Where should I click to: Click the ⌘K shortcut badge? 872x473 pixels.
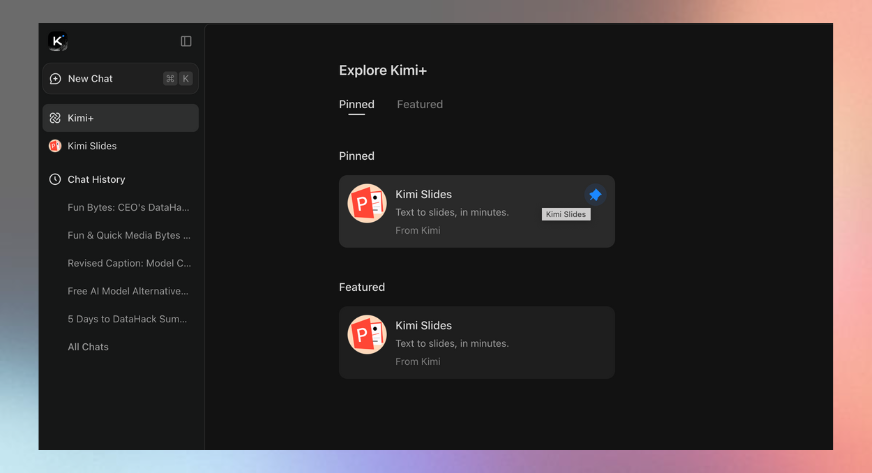tap(177, 79)
